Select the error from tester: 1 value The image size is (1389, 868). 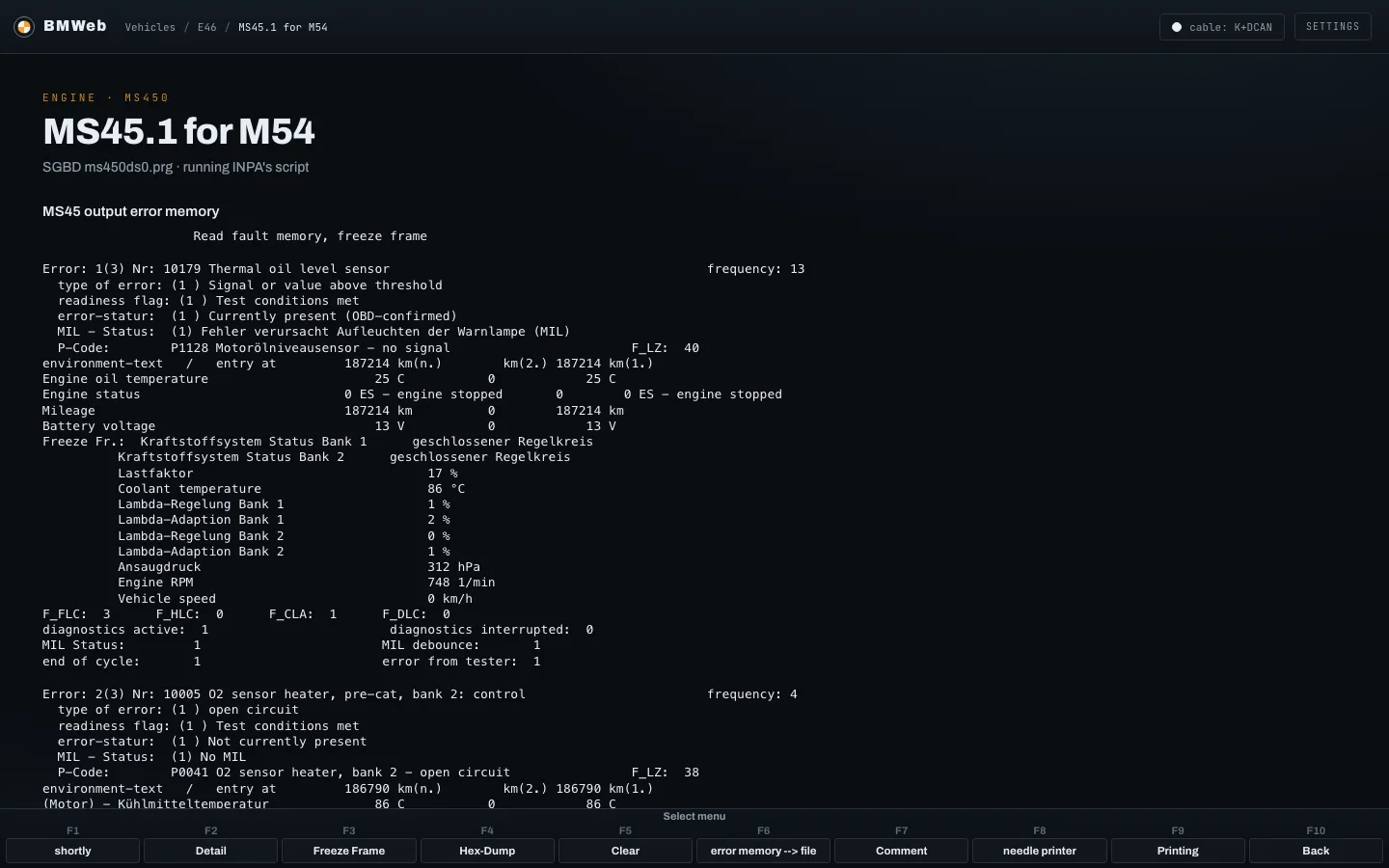461,662
